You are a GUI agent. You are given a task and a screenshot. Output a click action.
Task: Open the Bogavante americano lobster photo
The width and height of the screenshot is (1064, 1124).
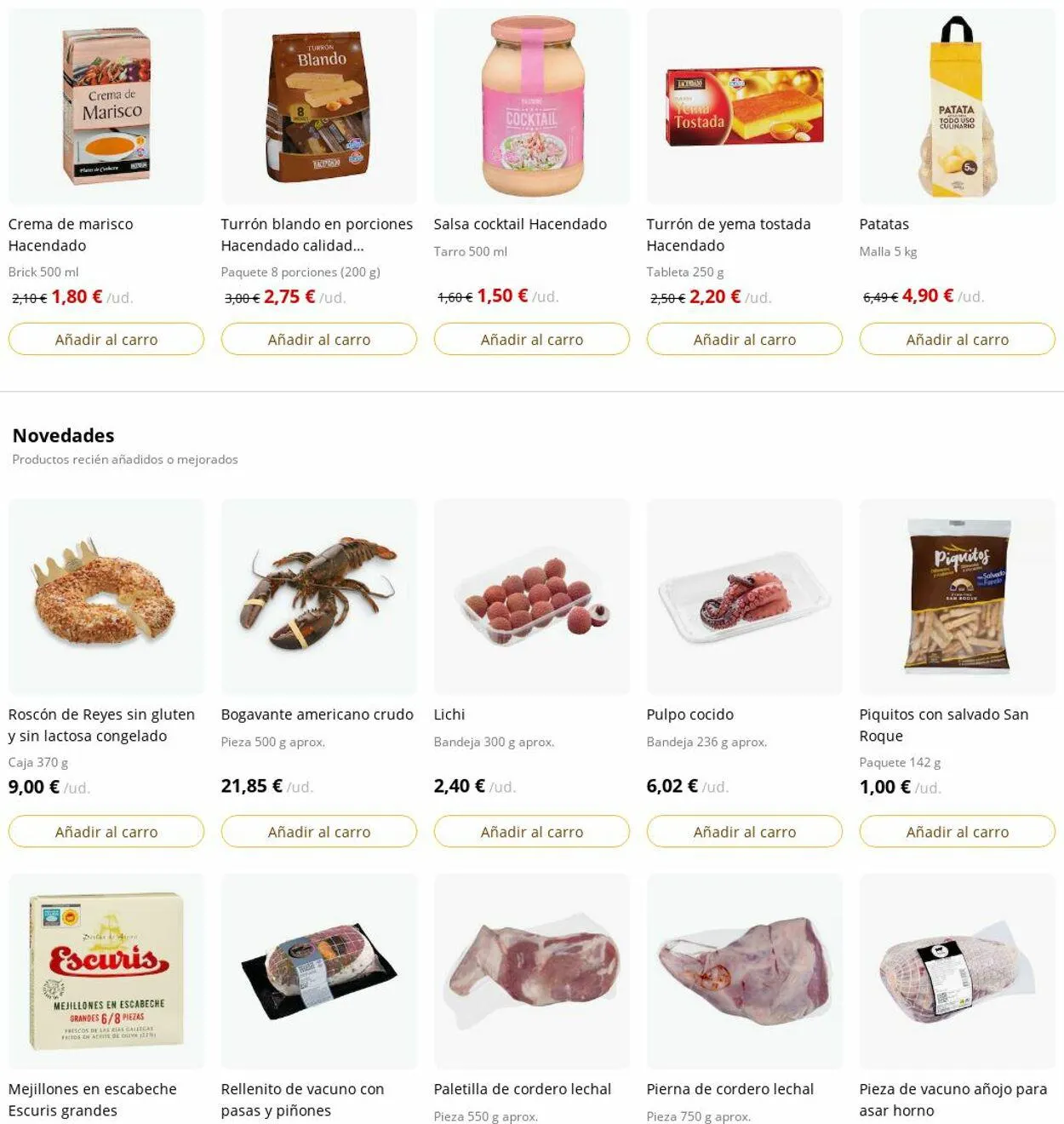[x=319, y=597]
